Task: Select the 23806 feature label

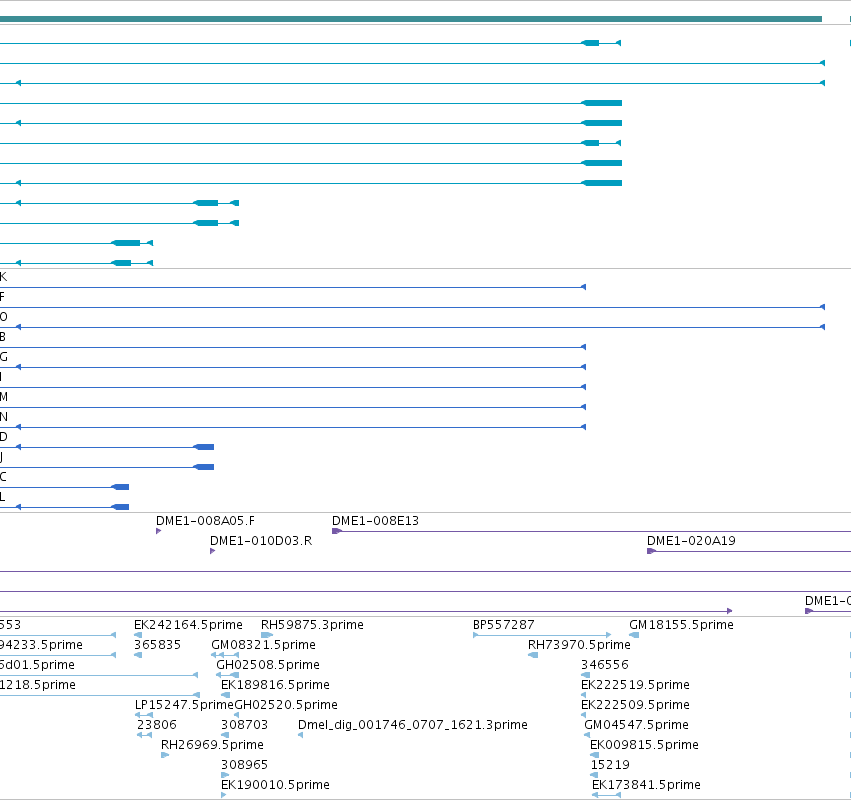Action: tap(157, 725)
